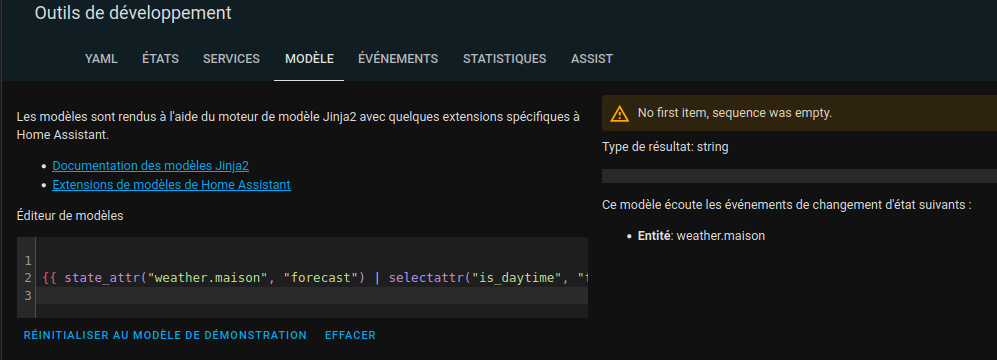This screenshot has width=997, height=360.
Task: Select the MODÈLE tab
Action: (x=309, y=59)
